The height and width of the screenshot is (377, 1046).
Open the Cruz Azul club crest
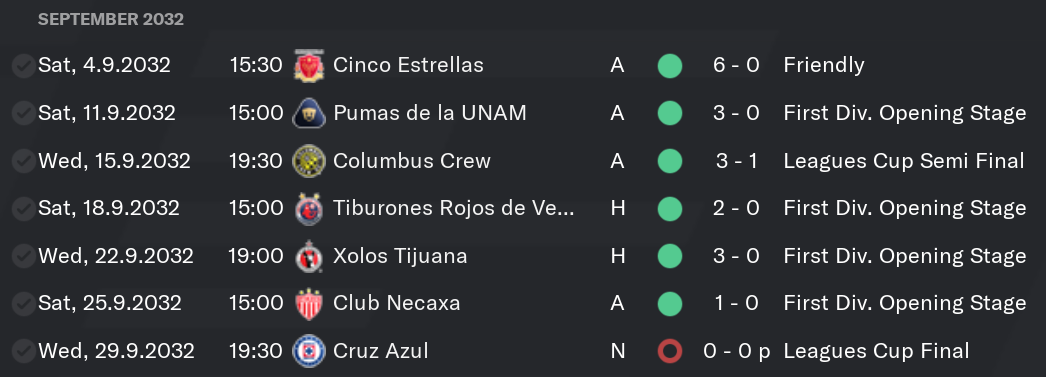click(309, 352)
